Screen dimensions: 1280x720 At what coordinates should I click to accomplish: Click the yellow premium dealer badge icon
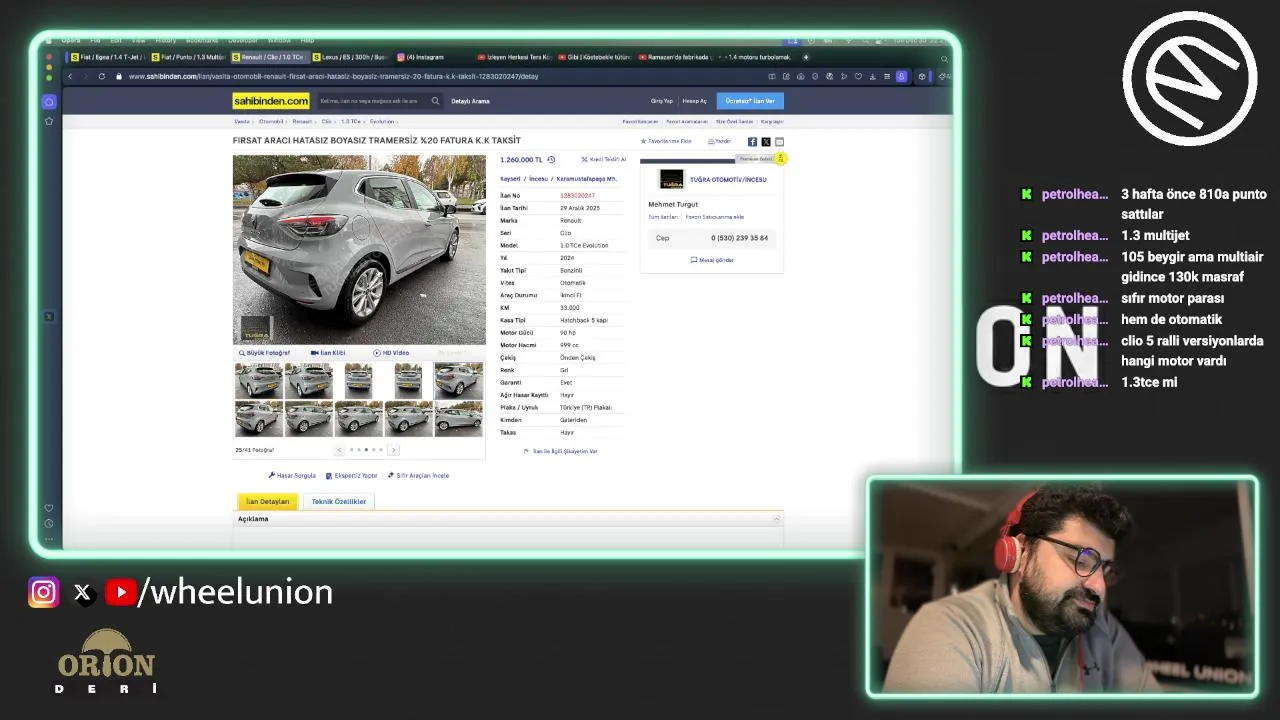[x=780, y=158]
